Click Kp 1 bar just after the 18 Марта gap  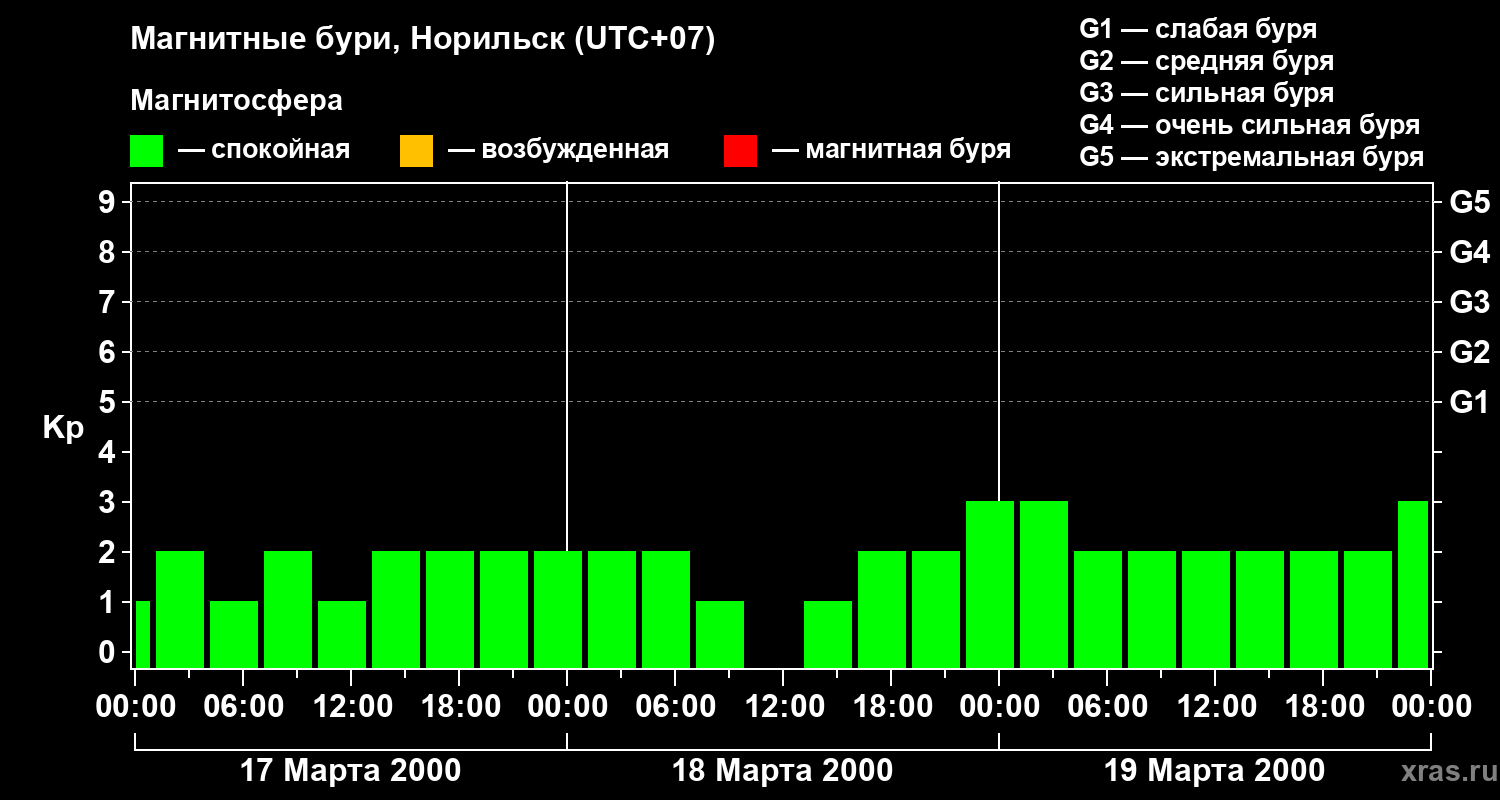pyautogui.click(x=828, y=634)
